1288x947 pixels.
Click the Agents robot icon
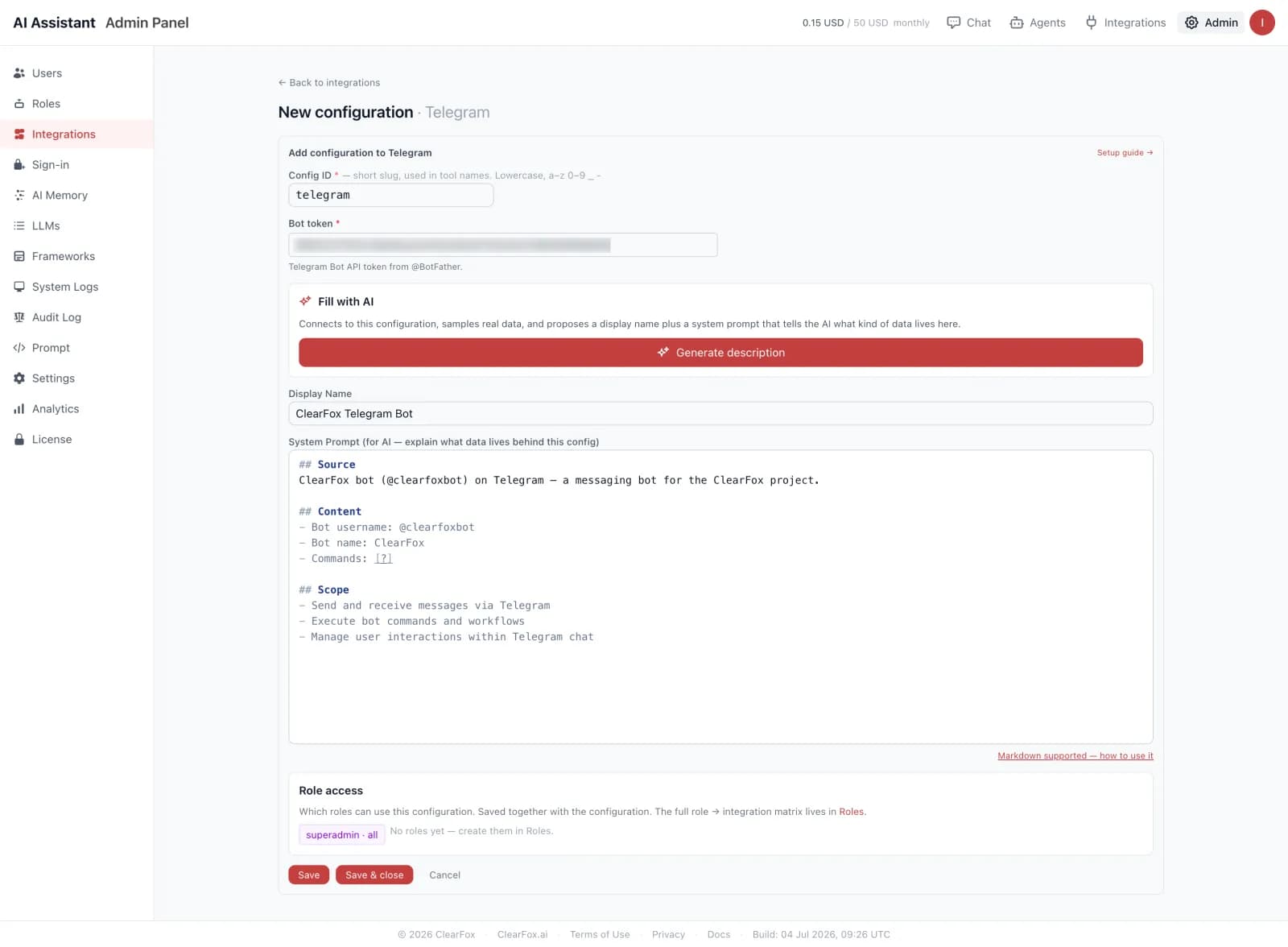click(x=1017, y=23)
